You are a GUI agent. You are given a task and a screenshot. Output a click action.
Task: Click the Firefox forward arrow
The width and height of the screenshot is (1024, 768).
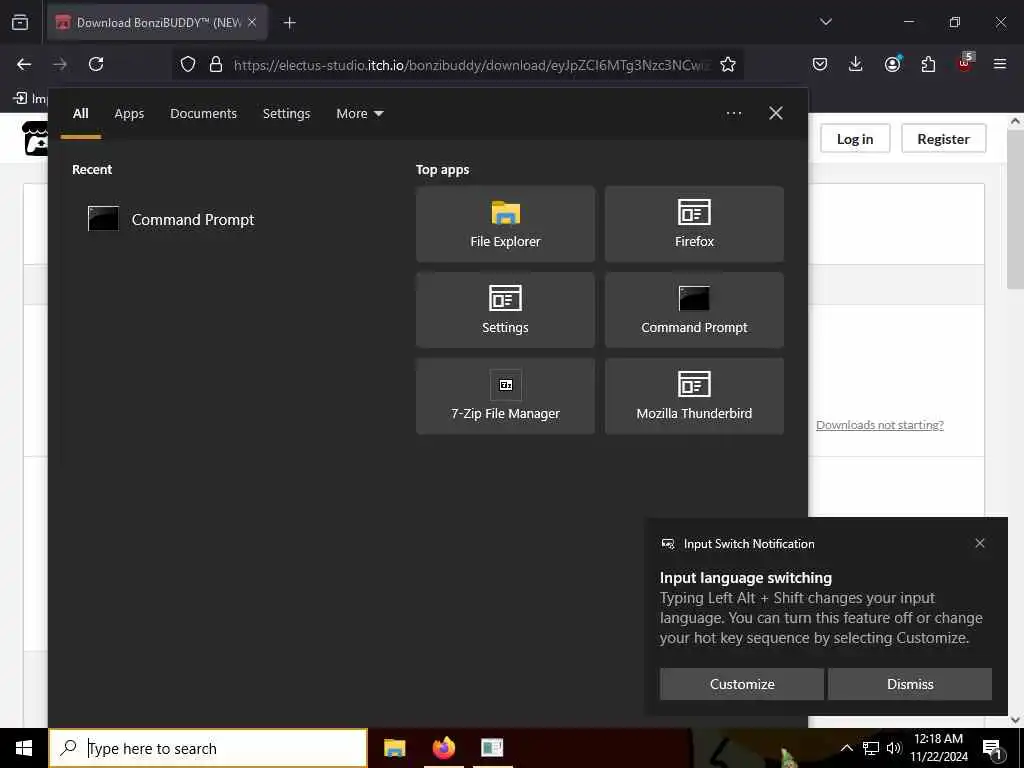click(x=60, y=64)
